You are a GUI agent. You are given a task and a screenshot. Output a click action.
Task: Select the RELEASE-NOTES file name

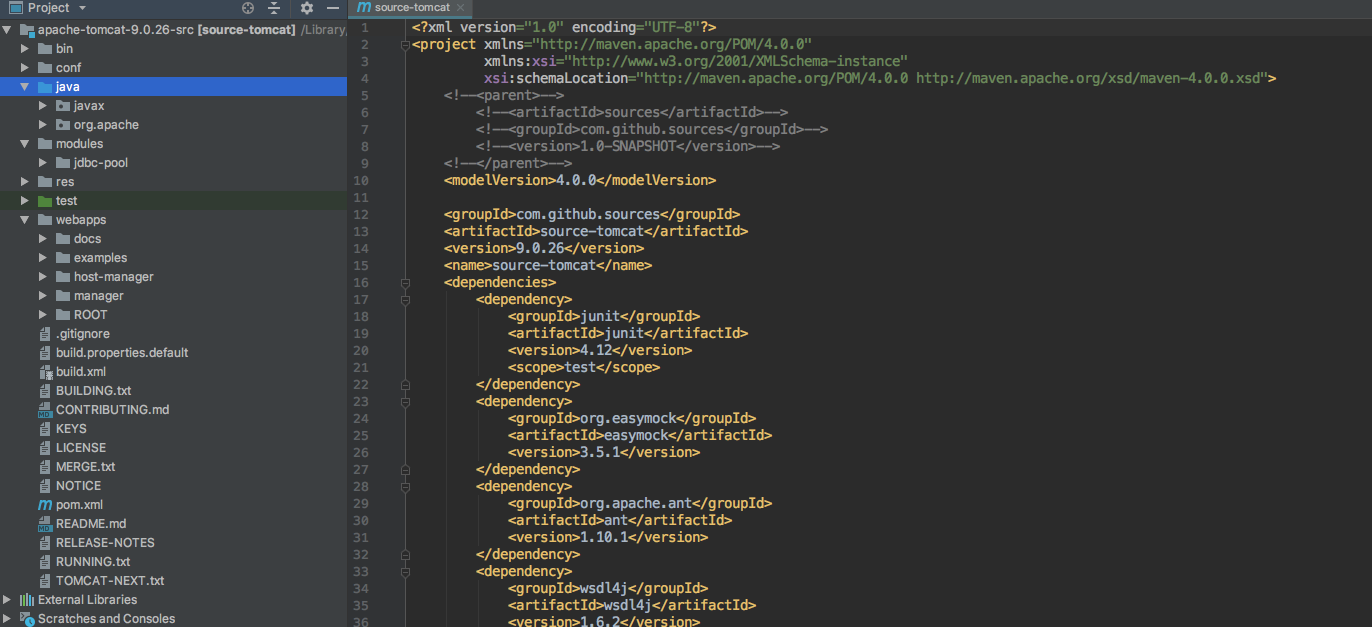tap(105, 543)
